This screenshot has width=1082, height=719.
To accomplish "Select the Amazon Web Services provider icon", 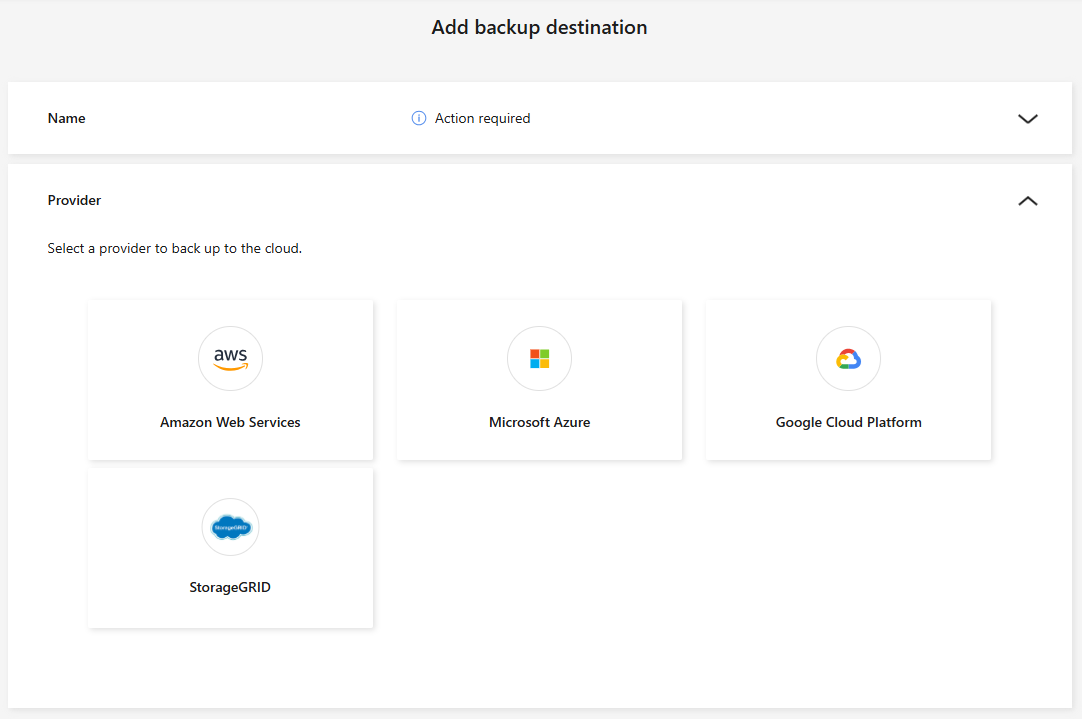I will click(230, 358).
